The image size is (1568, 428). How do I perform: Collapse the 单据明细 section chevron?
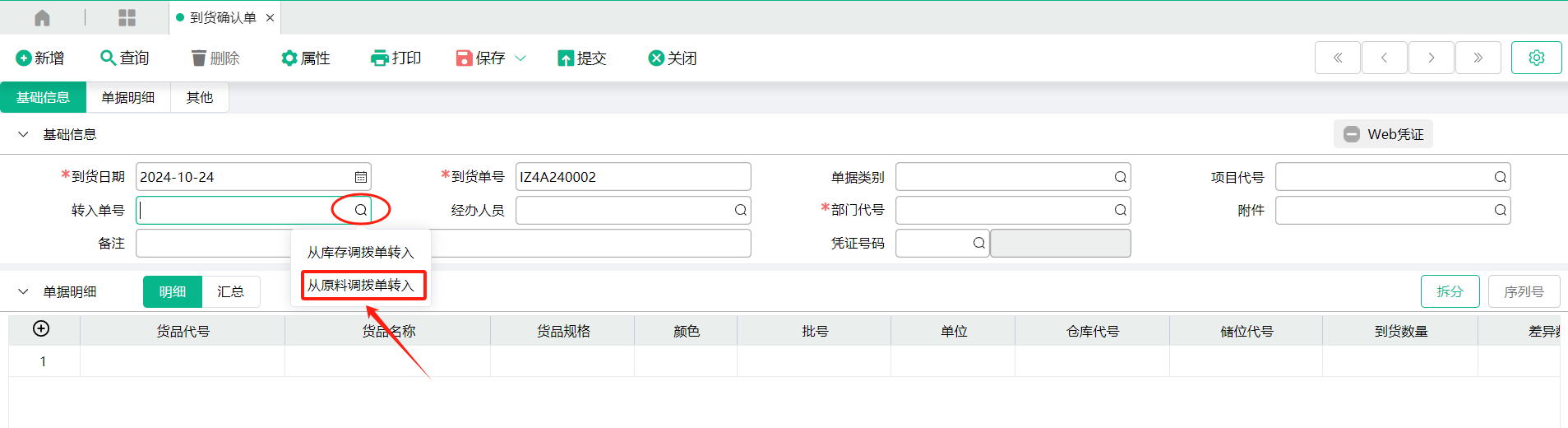(23, 292)
